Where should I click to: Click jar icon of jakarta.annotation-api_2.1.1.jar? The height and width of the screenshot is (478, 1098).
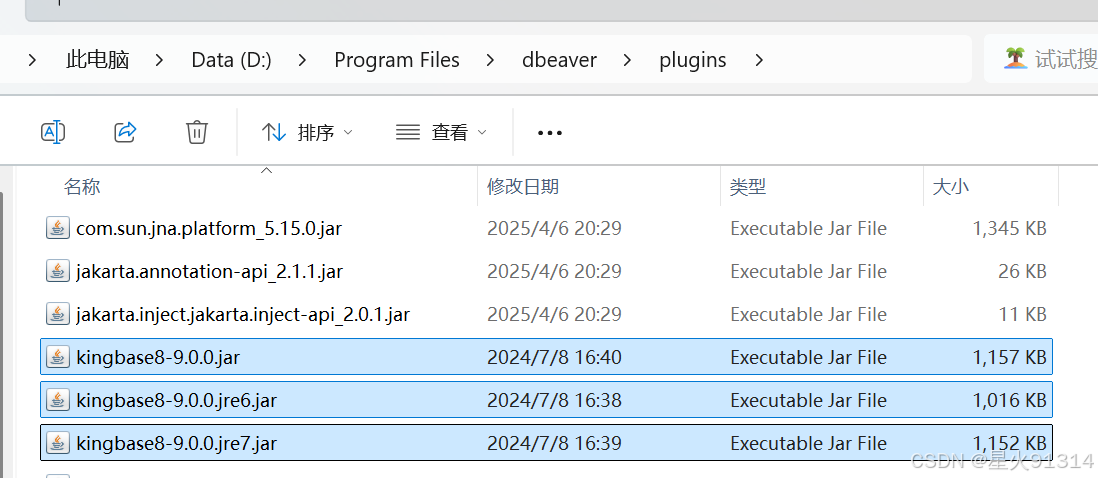coord(57,271)
